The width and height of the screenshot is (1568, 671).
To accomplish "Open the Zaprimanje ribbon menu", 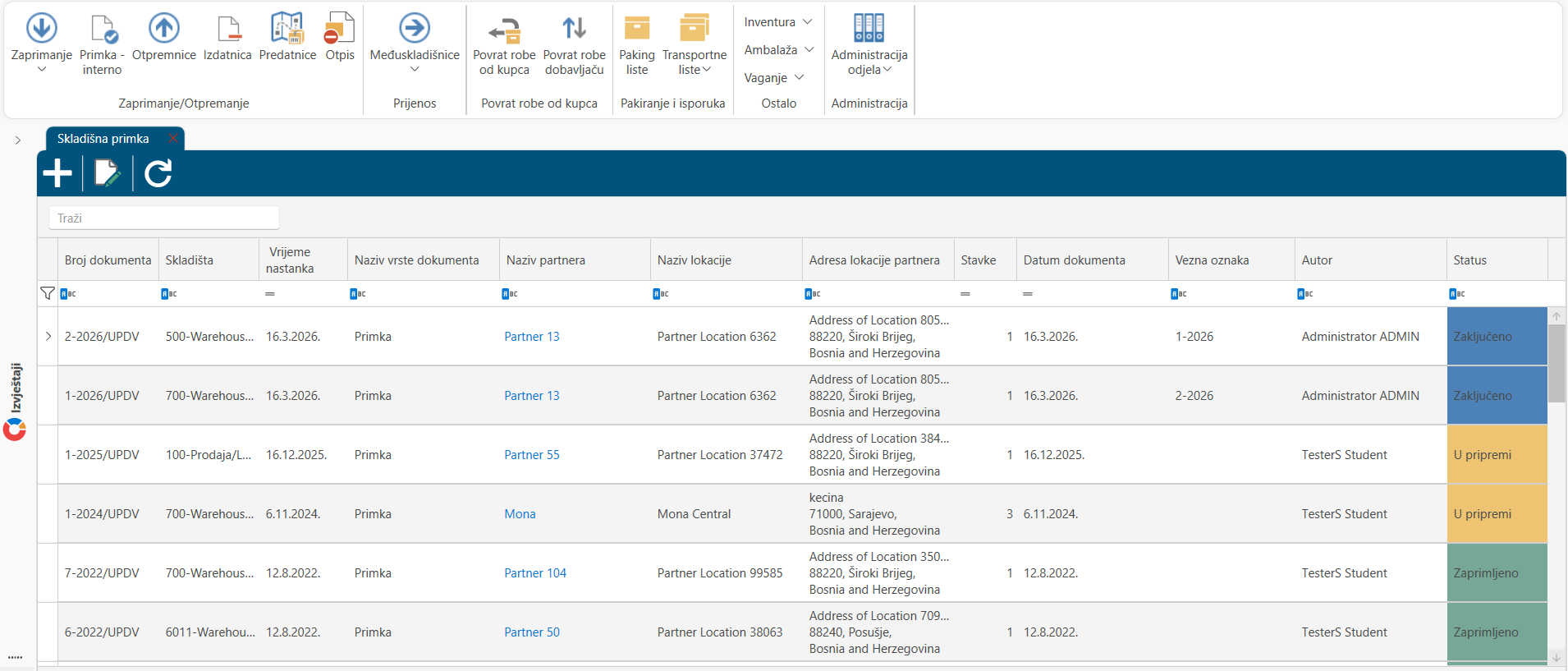I will coord(41,44).
